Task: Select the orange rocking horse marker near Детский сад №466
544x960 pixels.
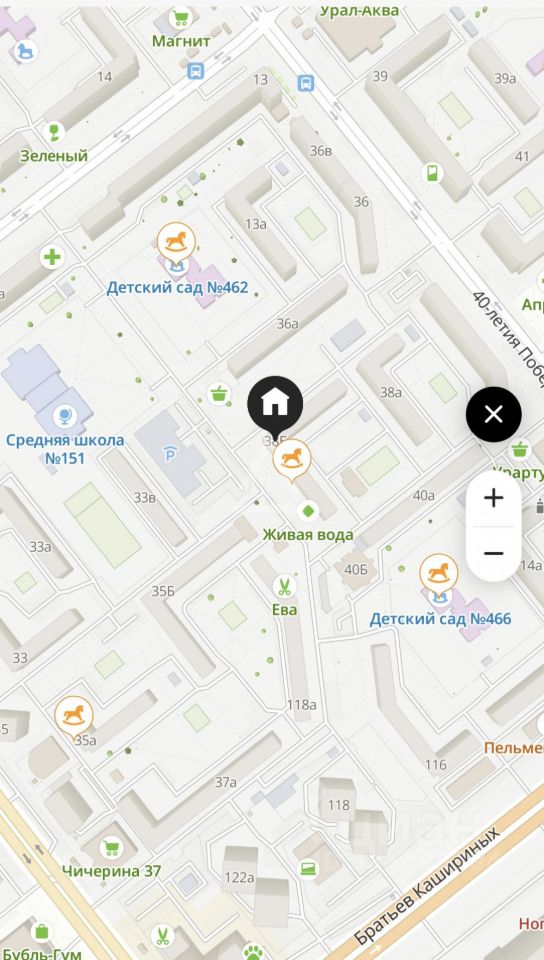Action: tap(439, 574)
